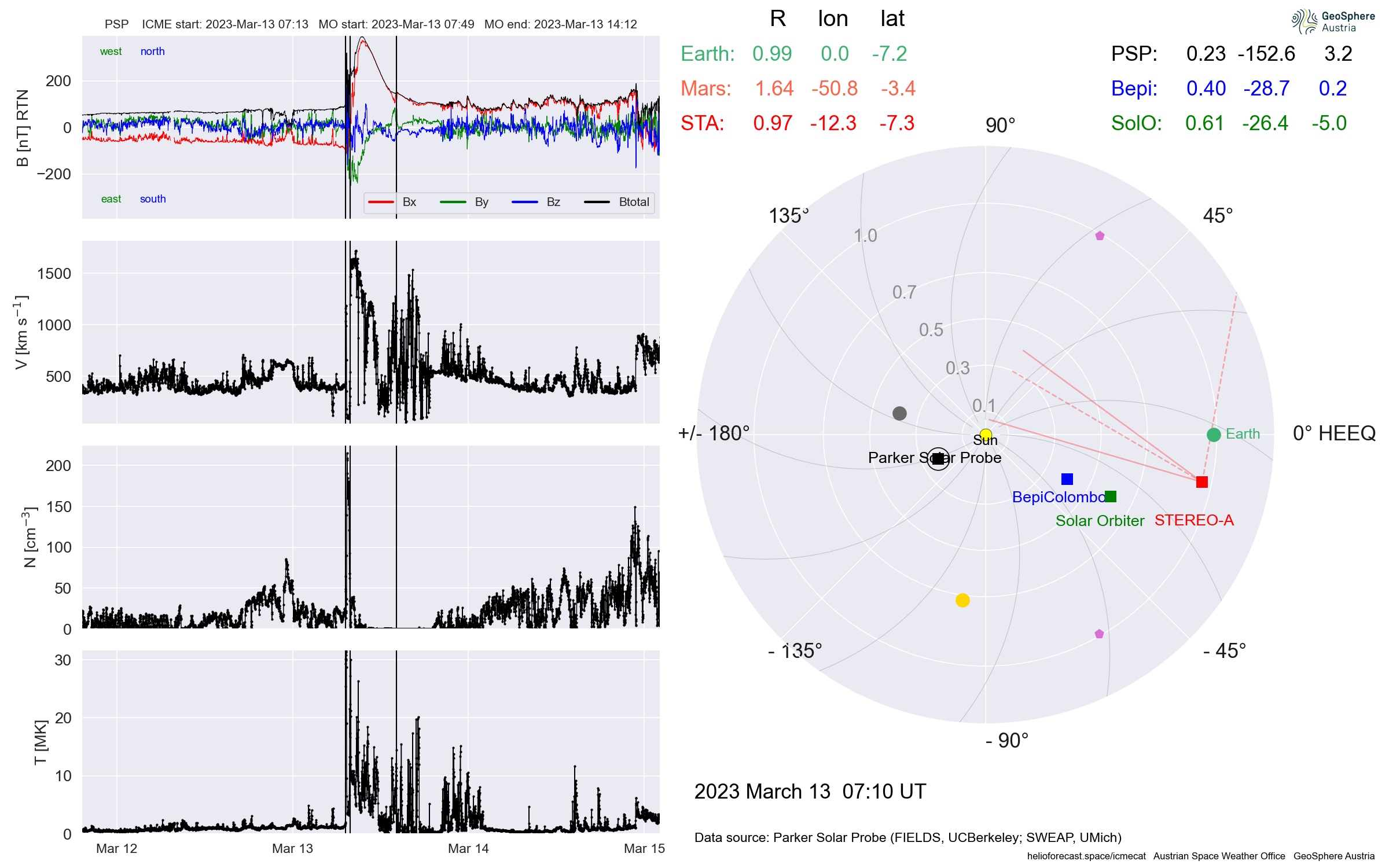This screenshot has height=868, width=1389.
Task: Click the Austrian Space Weather Office text
Action: pyautogui.click(x=1219, y=856)
